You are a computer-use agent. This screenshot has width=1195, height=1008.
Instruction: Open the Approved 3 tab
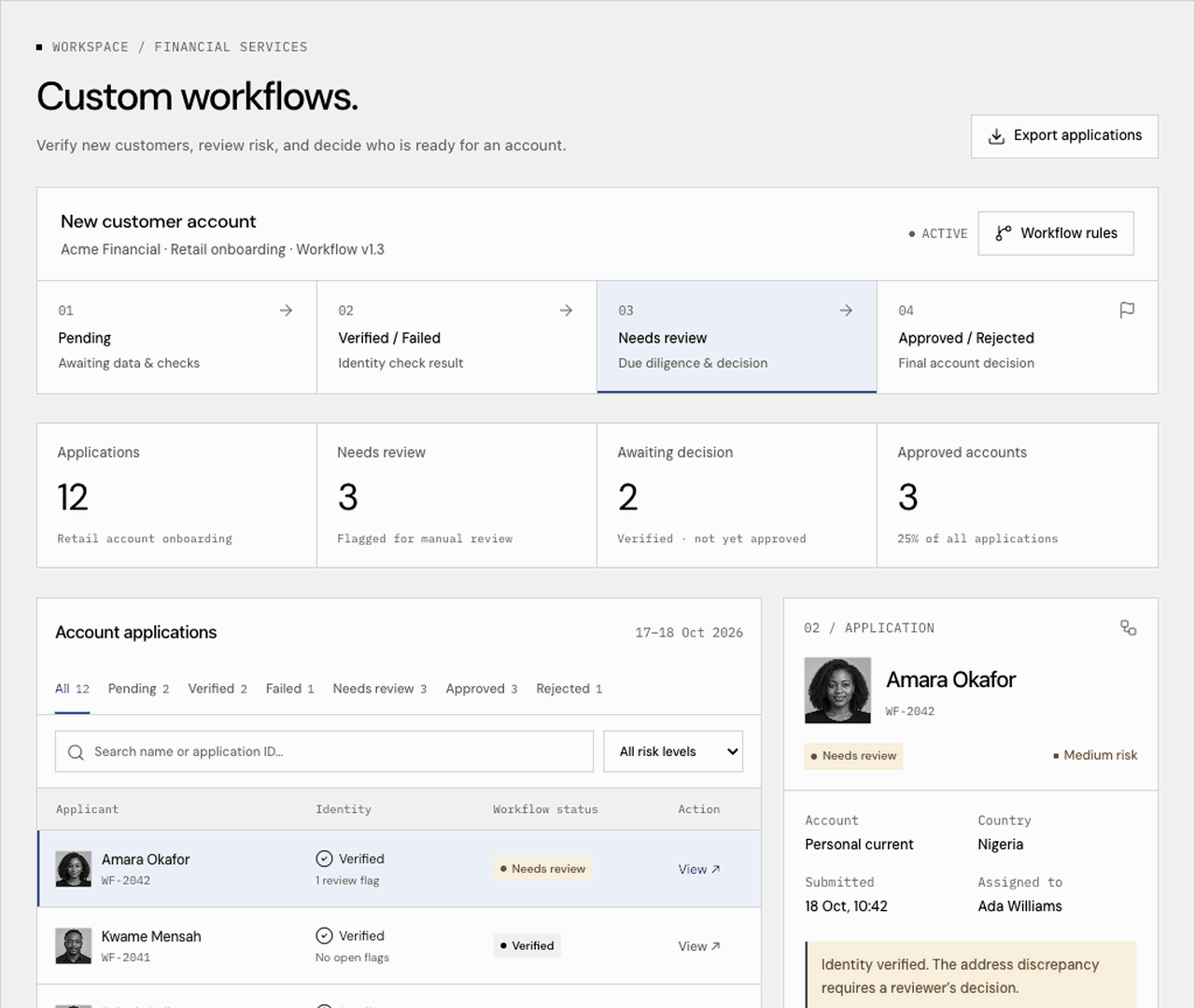(x=481, y=689)
